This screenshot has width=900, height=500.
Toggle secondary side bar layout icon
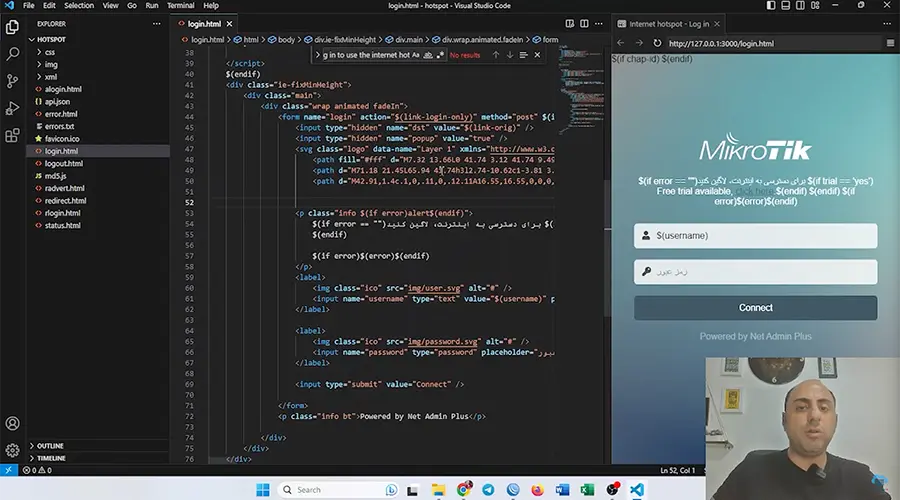pos(800,5)
